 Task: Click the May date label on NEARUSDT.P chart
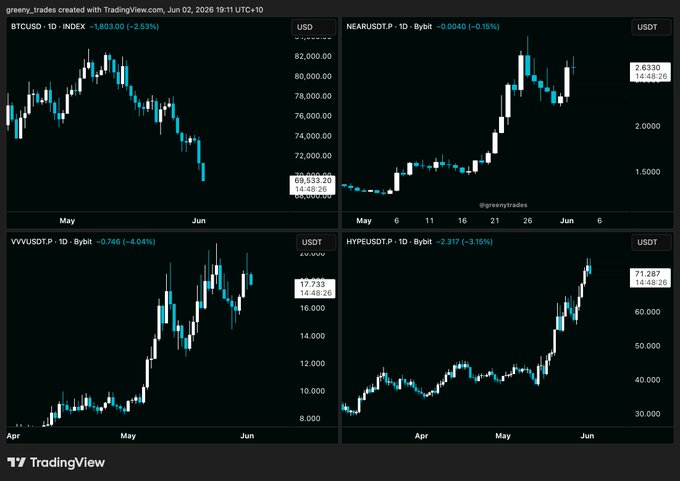pos(364,221)
